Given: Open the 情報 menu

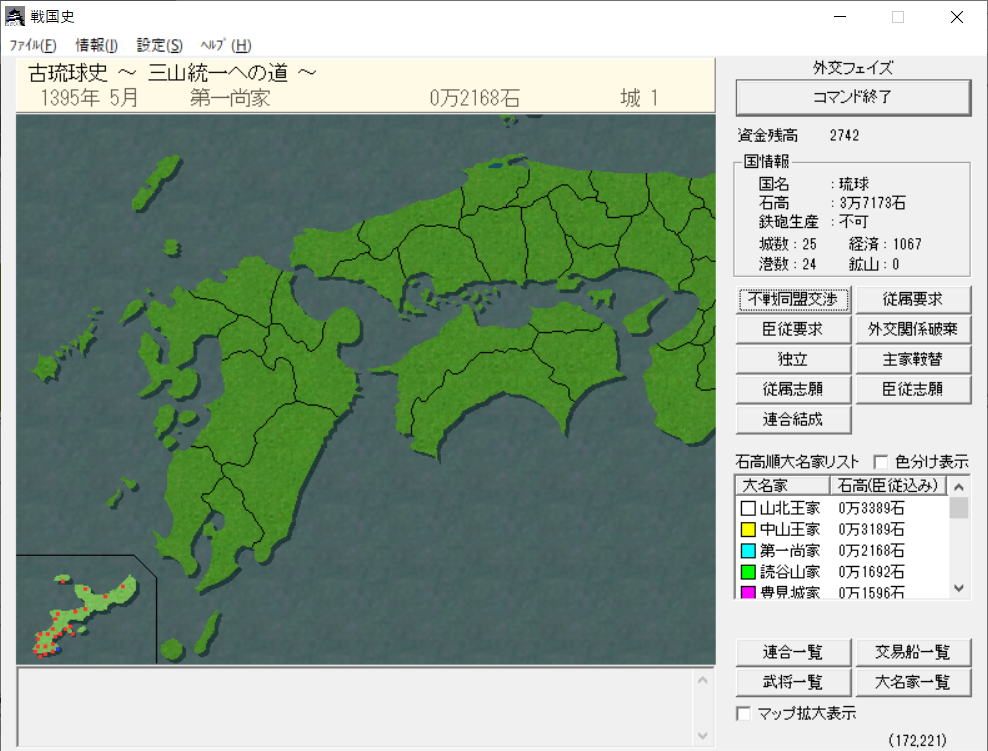Looking at the screenshot, I should [x=96, y=45].
